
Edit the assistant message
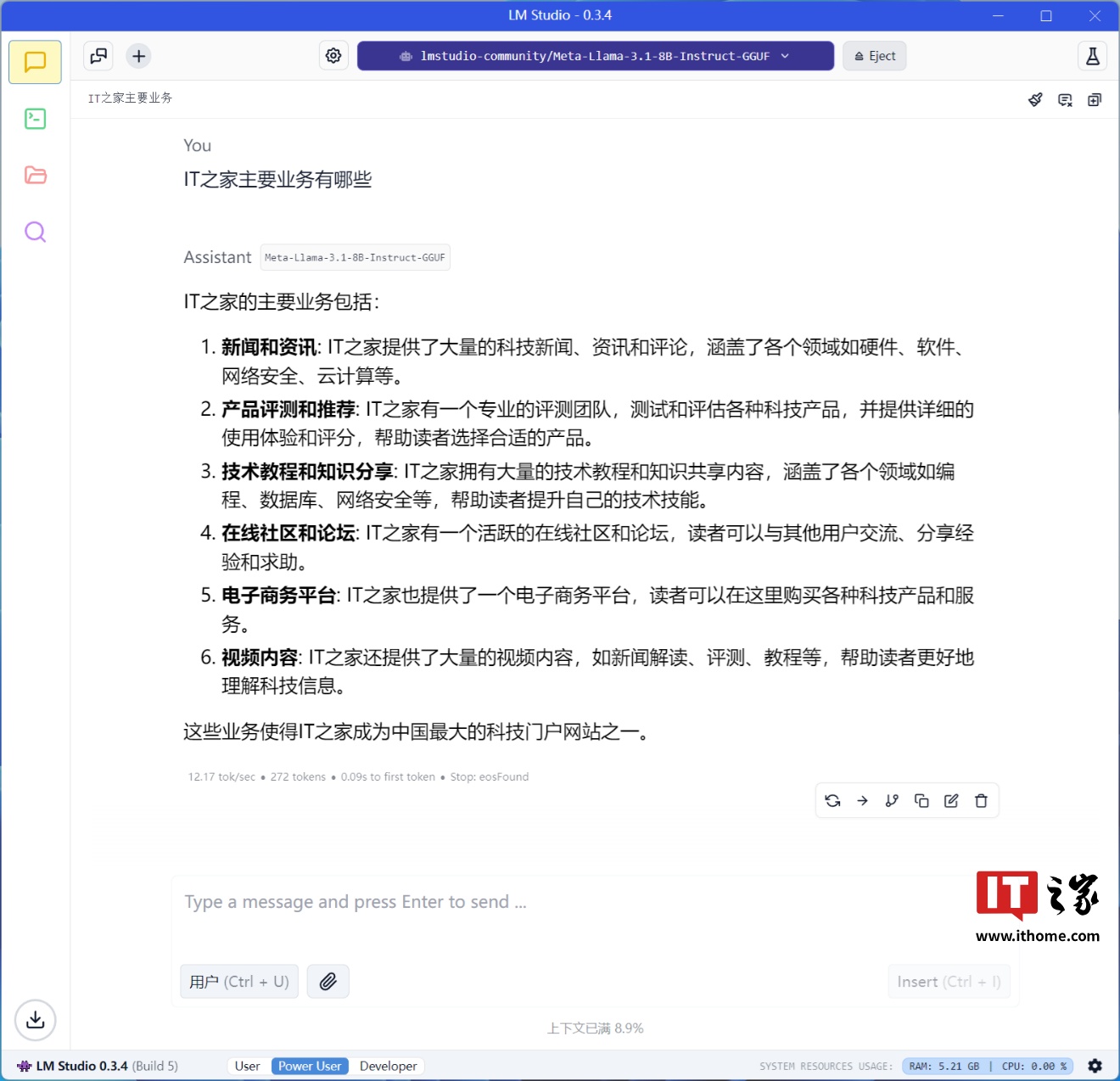click(x=951, y=801)
